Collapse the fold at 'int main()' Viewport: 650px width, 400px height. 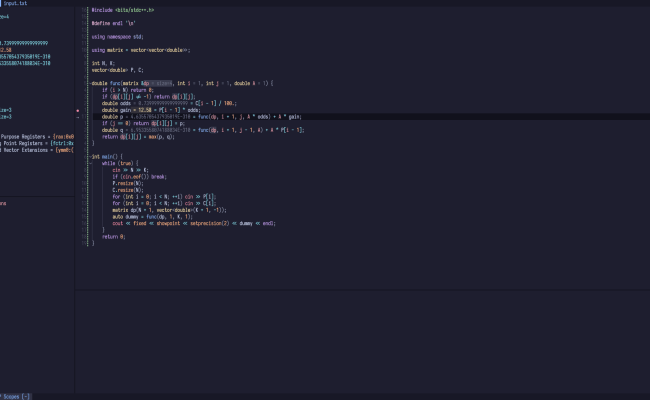click(90, 157)
